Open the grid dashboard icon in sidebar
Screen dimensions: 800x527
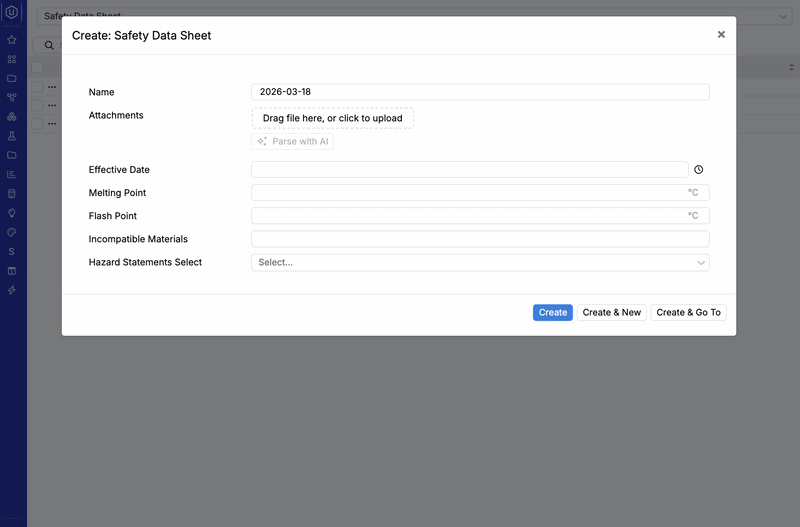(x=12, y=59)
